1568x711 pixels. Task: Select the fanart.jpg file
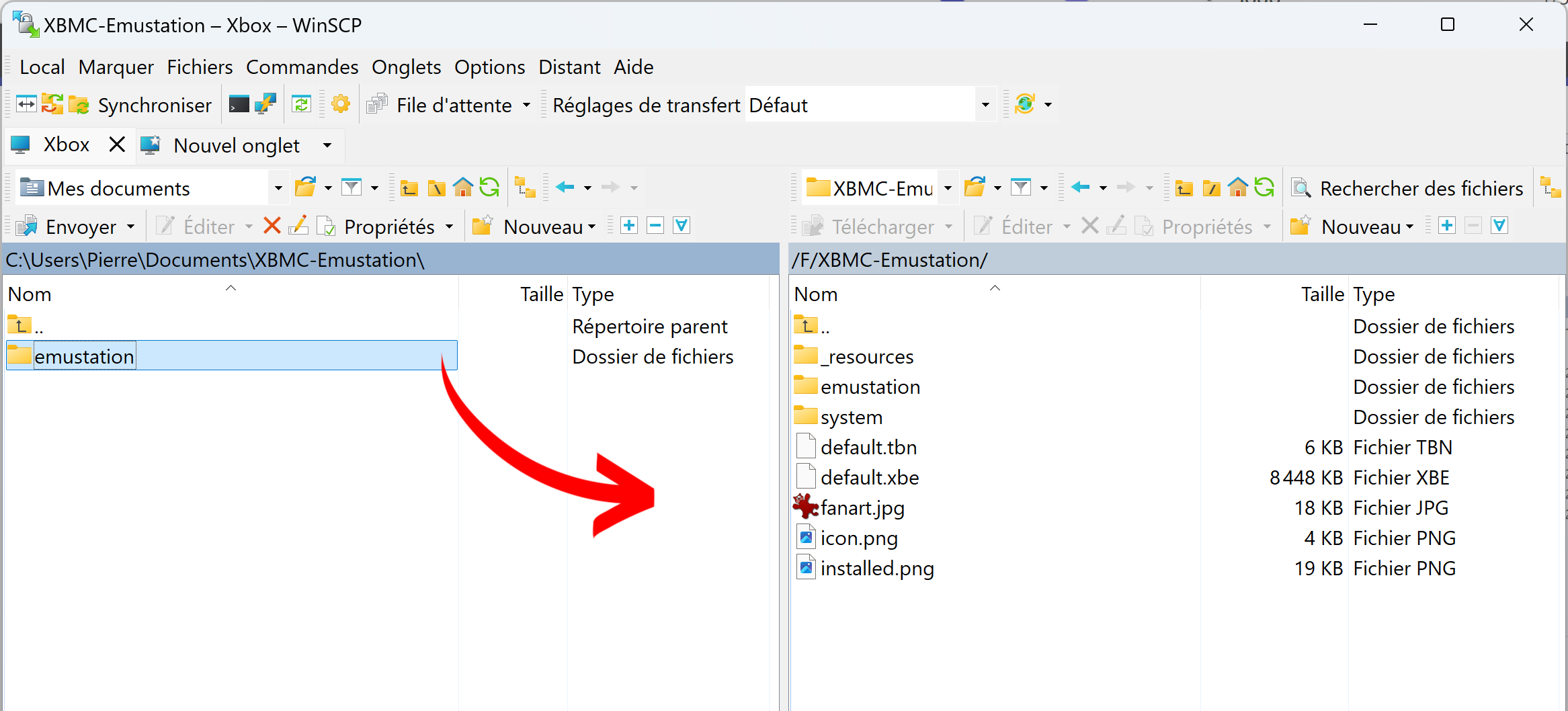(849, 507)
